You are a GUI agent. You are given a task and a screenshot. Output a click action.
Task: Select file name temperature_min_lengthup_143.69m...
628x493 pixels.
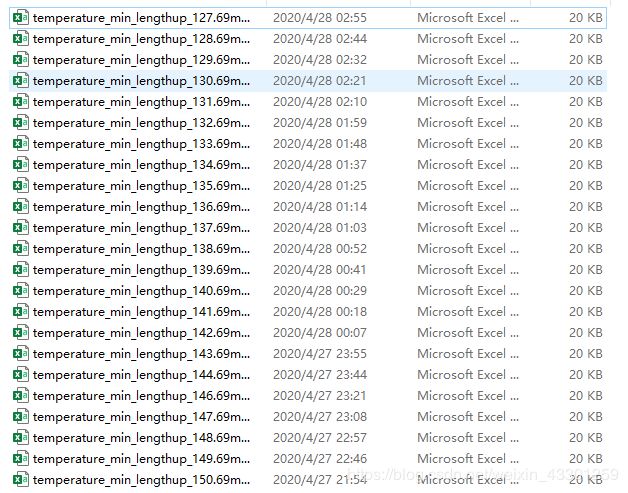[x=141, y=354]
